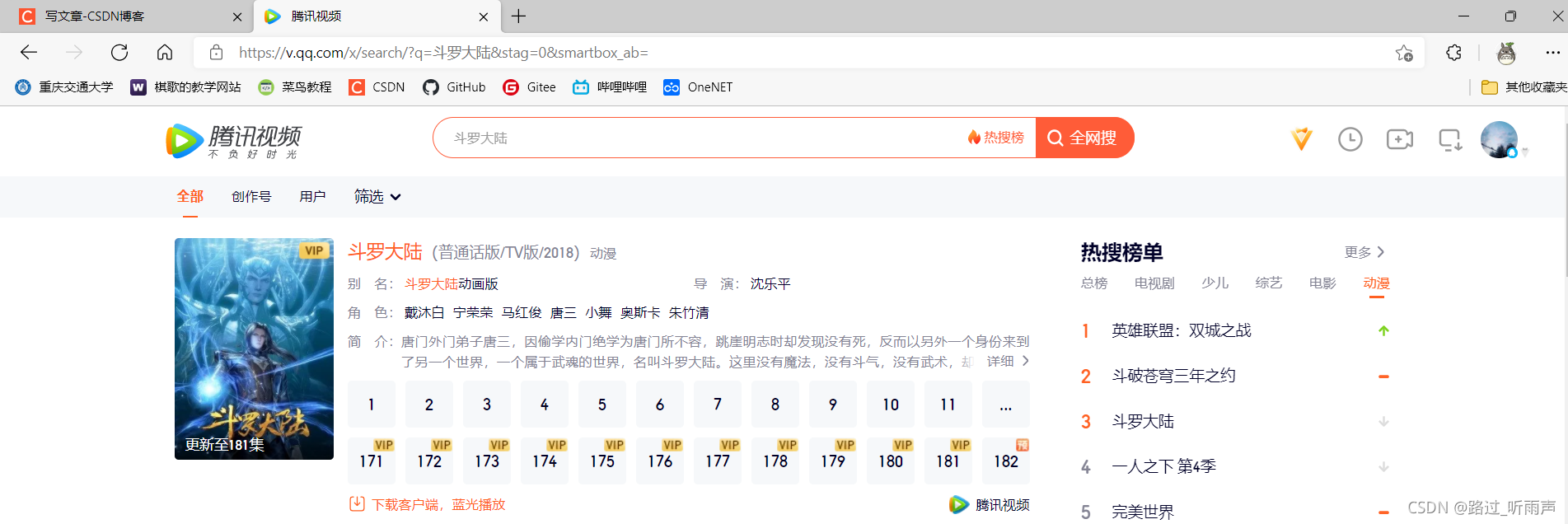Reload the page with refresh icon
Screen dimensions: 1568x524
coord(119,53)
